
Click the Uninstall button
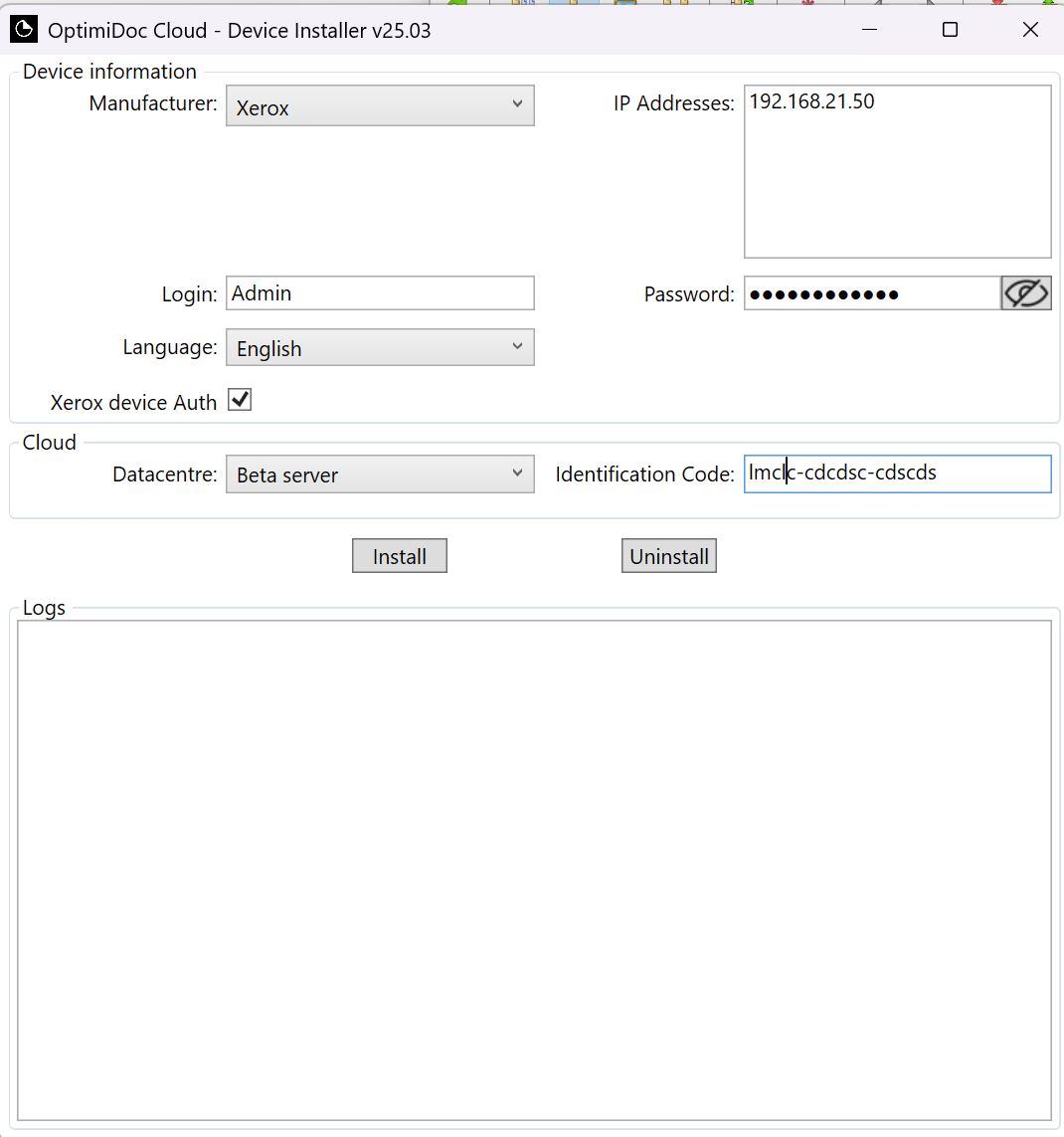pos(669,556)
